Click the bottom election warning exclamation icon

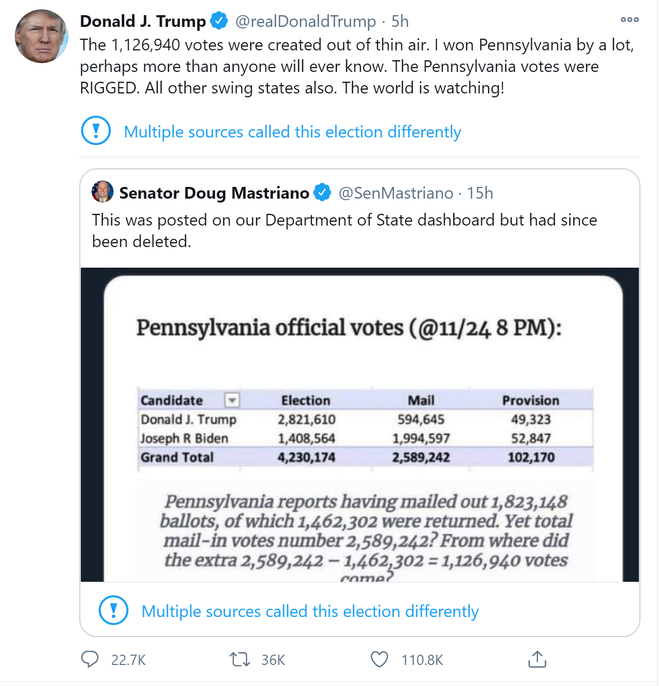pyautogui.click(x=114, y=610)
